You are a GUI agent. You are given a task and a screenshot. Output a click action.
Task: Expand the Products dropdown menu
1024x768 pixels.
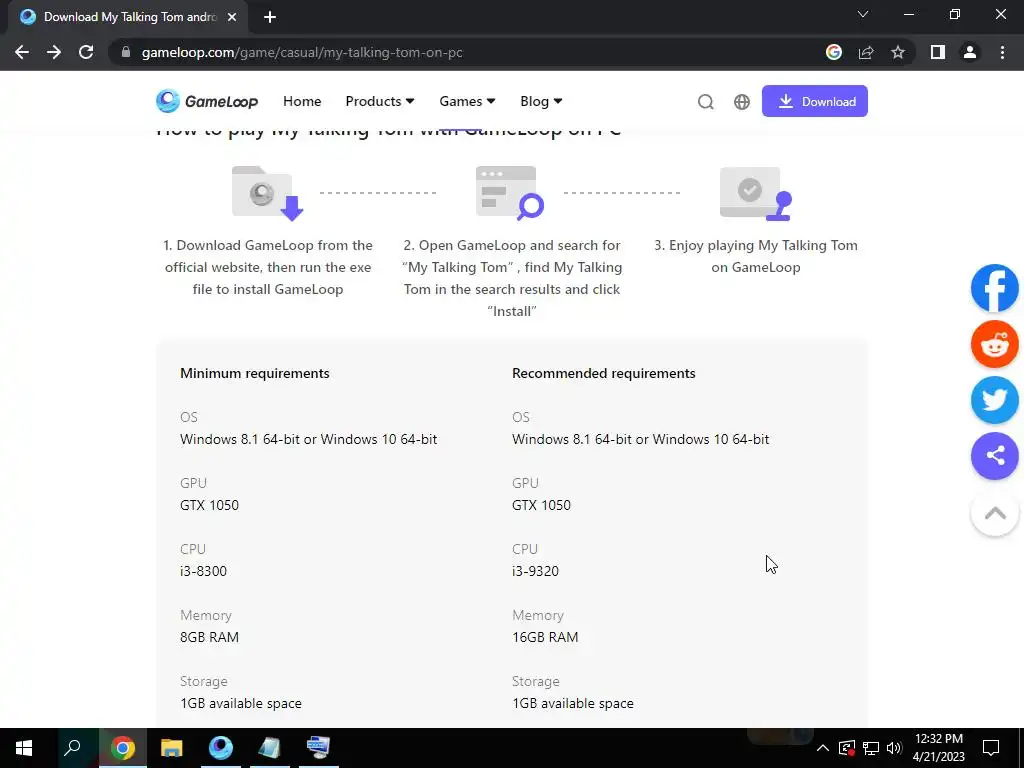point(379,101)
